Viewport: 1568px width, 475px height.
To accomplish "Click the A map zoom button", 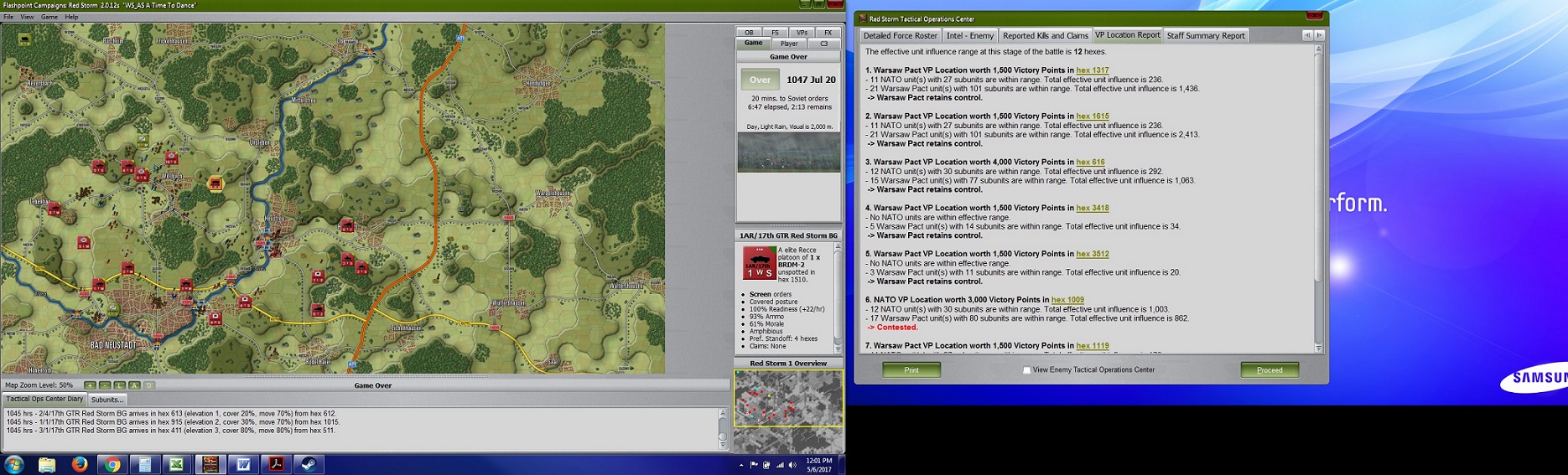I will pos(134,385).
